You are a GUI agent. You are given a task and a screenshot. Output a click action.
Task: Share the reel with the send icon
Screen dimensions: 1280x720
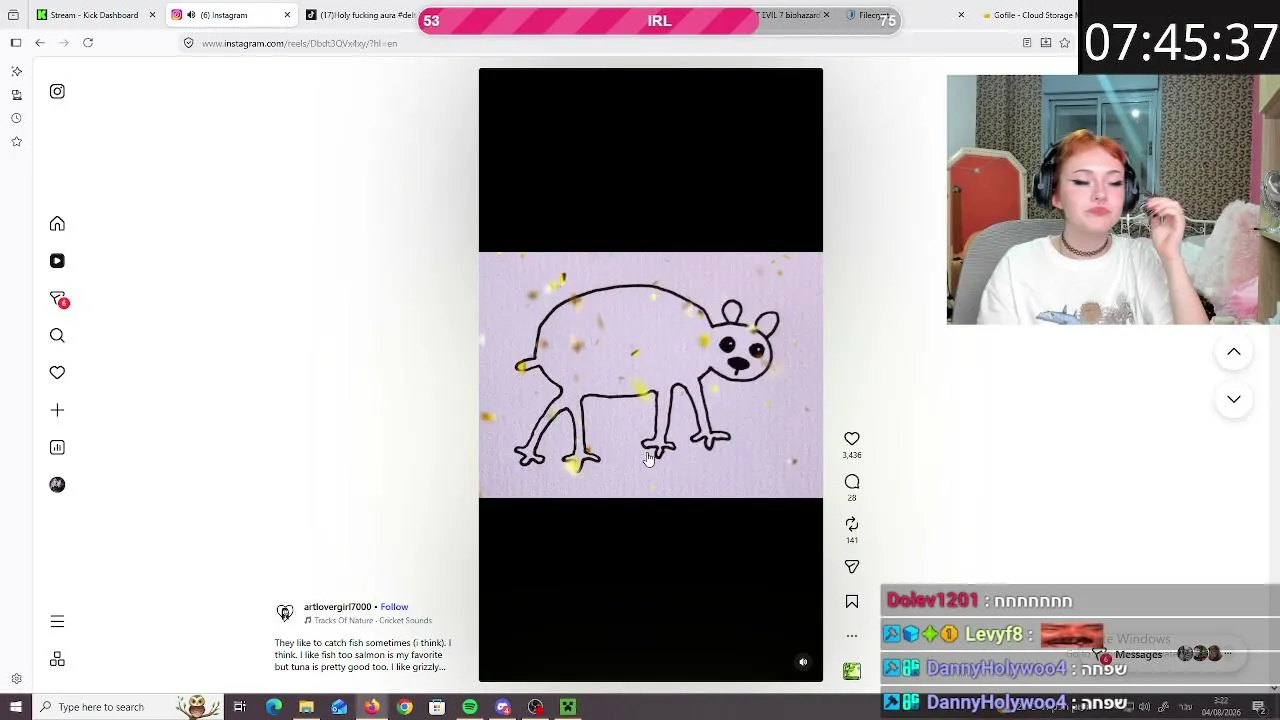pos(852,567)
